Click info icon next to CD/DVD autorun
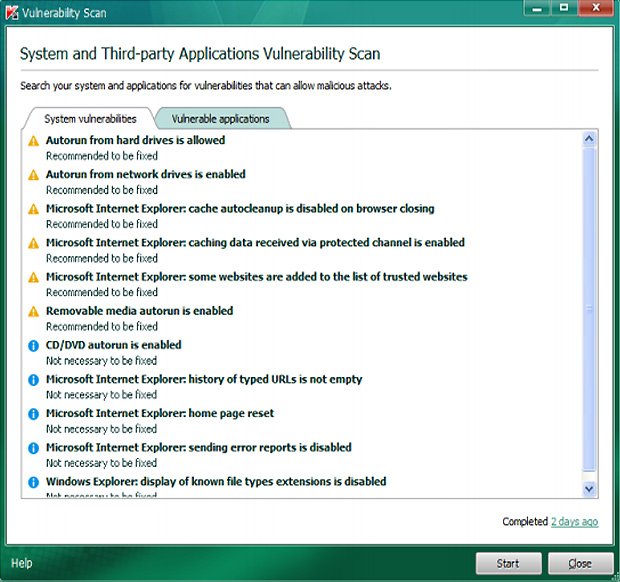The image size is (620, 582). point(33,346)
